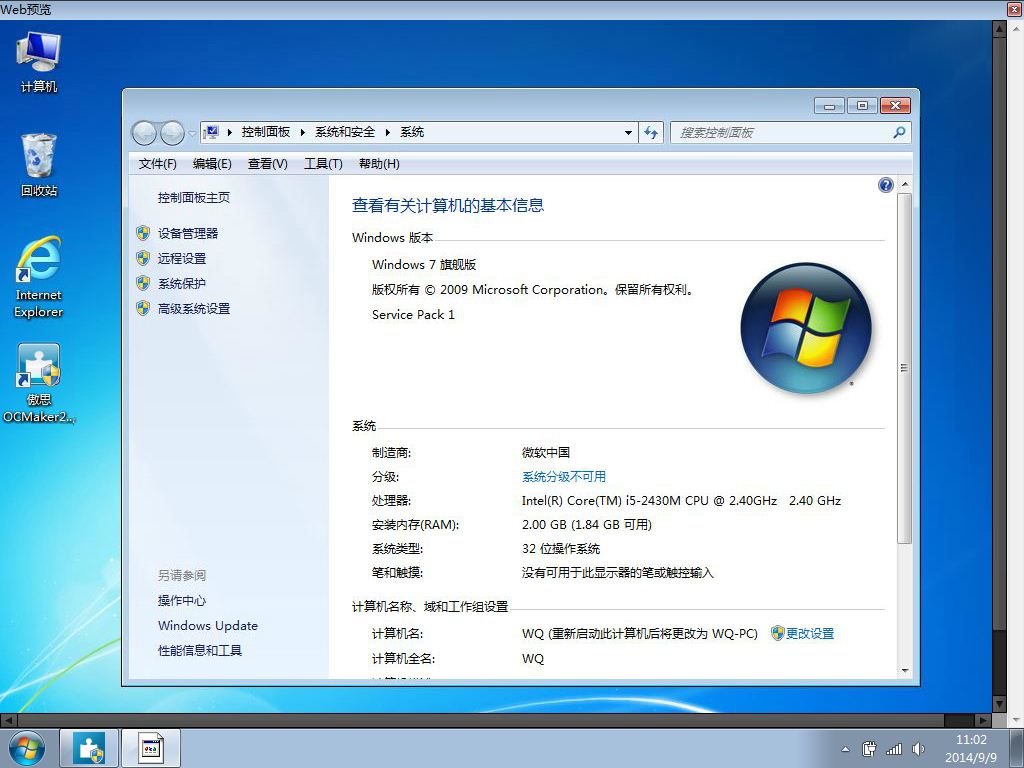This screenshot has height=768, width=1024.
Task: Open the 文件(F) menu
Action: point(157,164)
